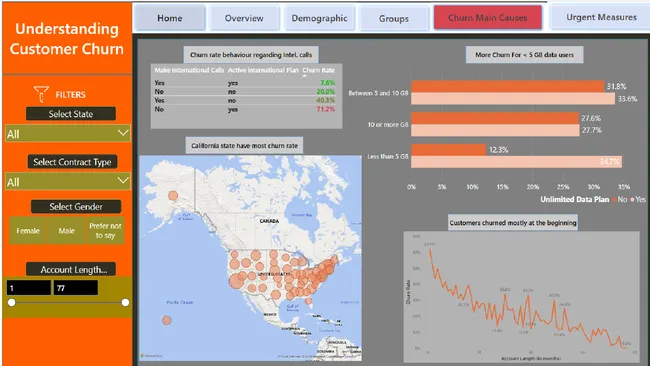Select the 40.3% churn rate cell

click(x=326, y=100)
